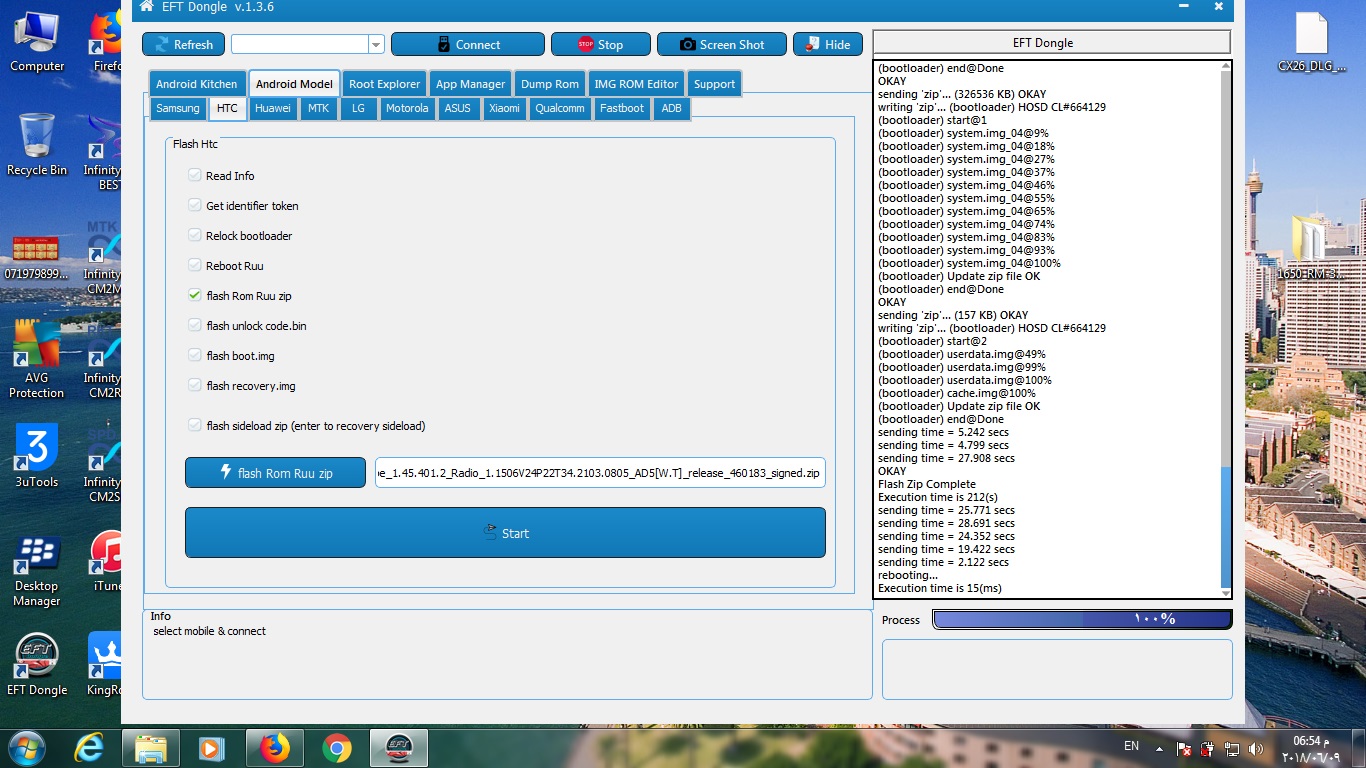Viewport: 1366px width, 768px height.
Task: Click the Process progress bar
Action: click(1082, 619)
